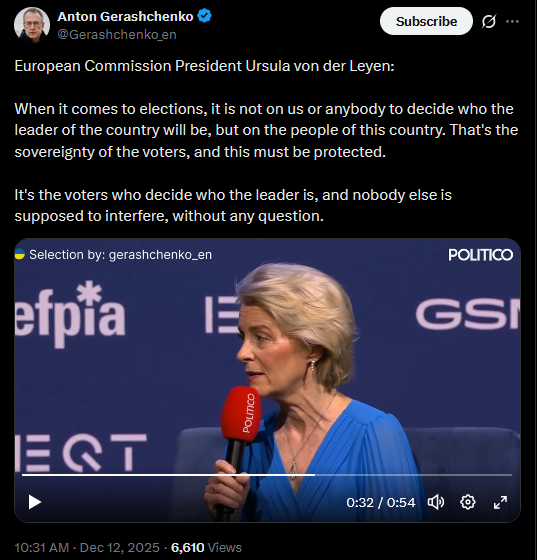Open the Grok icon next to Subscribe
The height and width of the screenshot is (560, 537).
[x=488, y=21]
